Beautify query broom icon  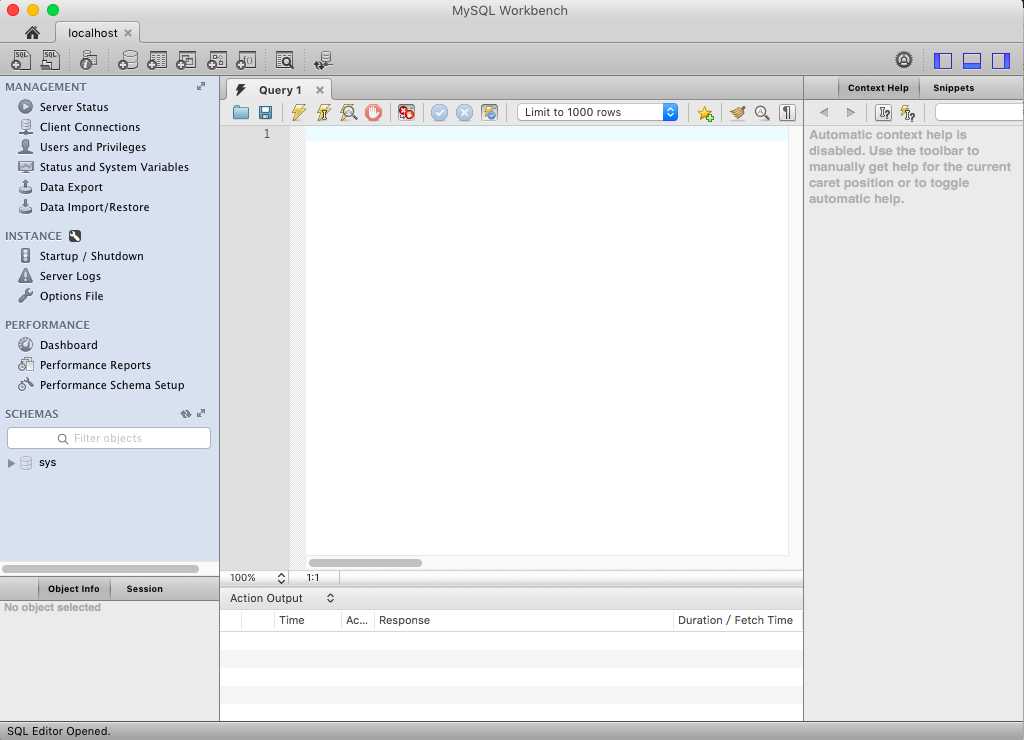[x=737, y=112]
